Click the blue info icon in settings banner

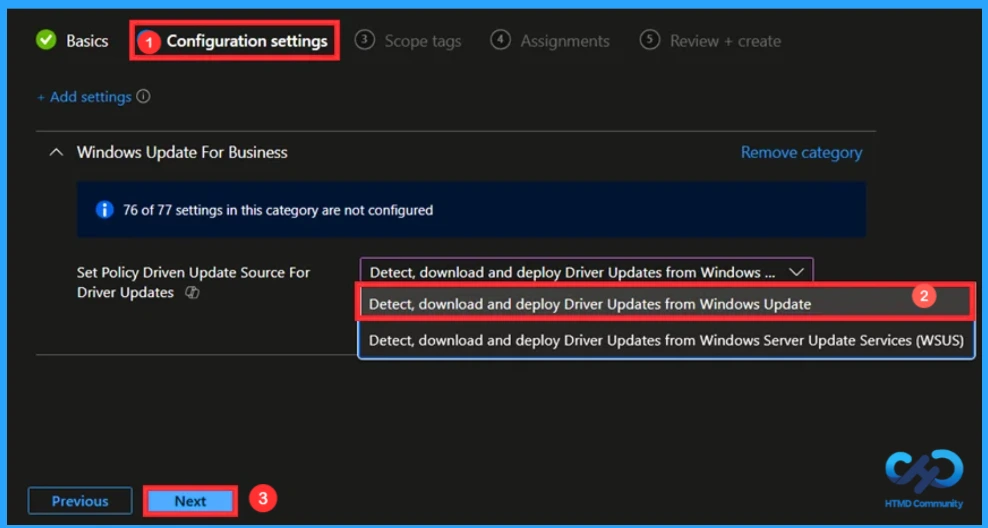[x=104, y=210]
